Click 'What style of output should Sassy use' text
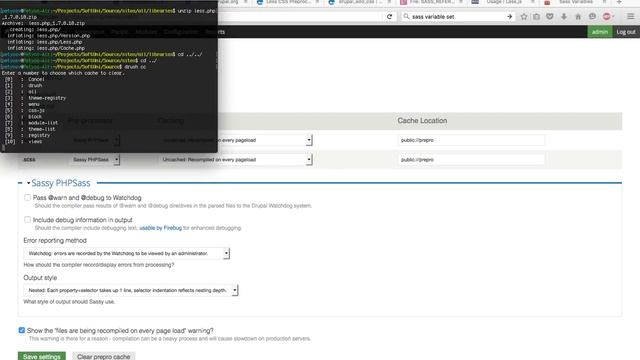The width and height of the screenshot is (640, 360). (x=69, y=302)
